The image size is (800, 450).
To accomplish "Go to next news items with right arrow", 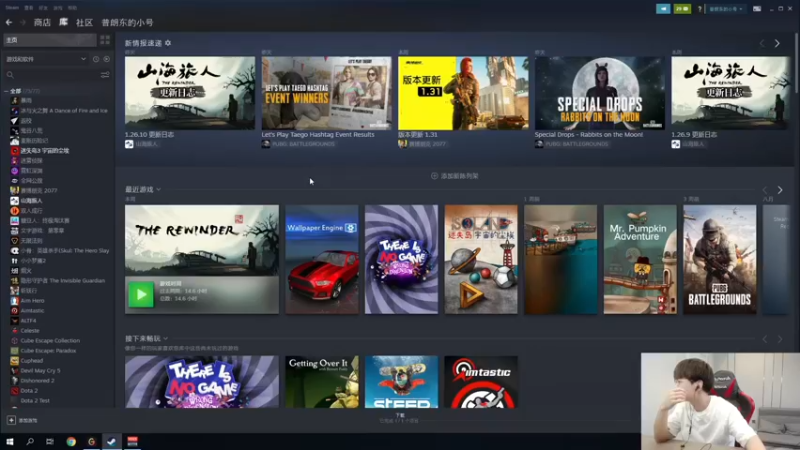I will tap(777, 43).
